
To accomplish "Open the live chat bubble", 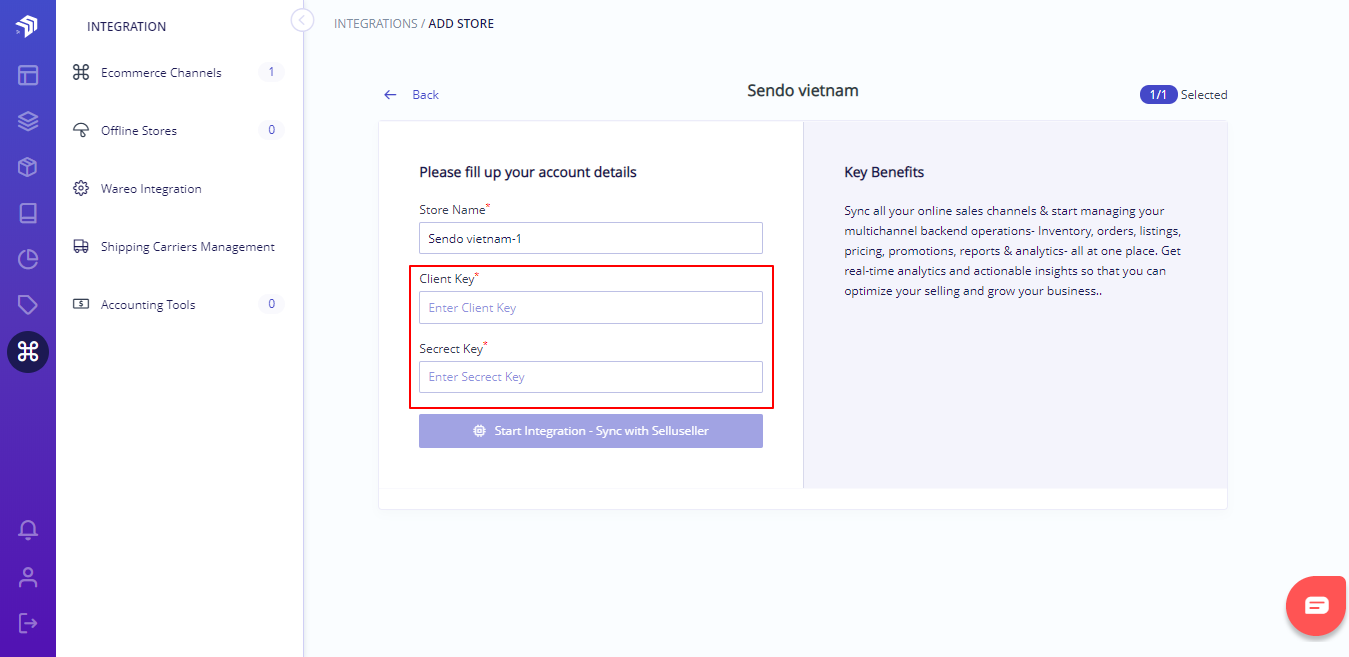I will click(x=1317, y=606).
